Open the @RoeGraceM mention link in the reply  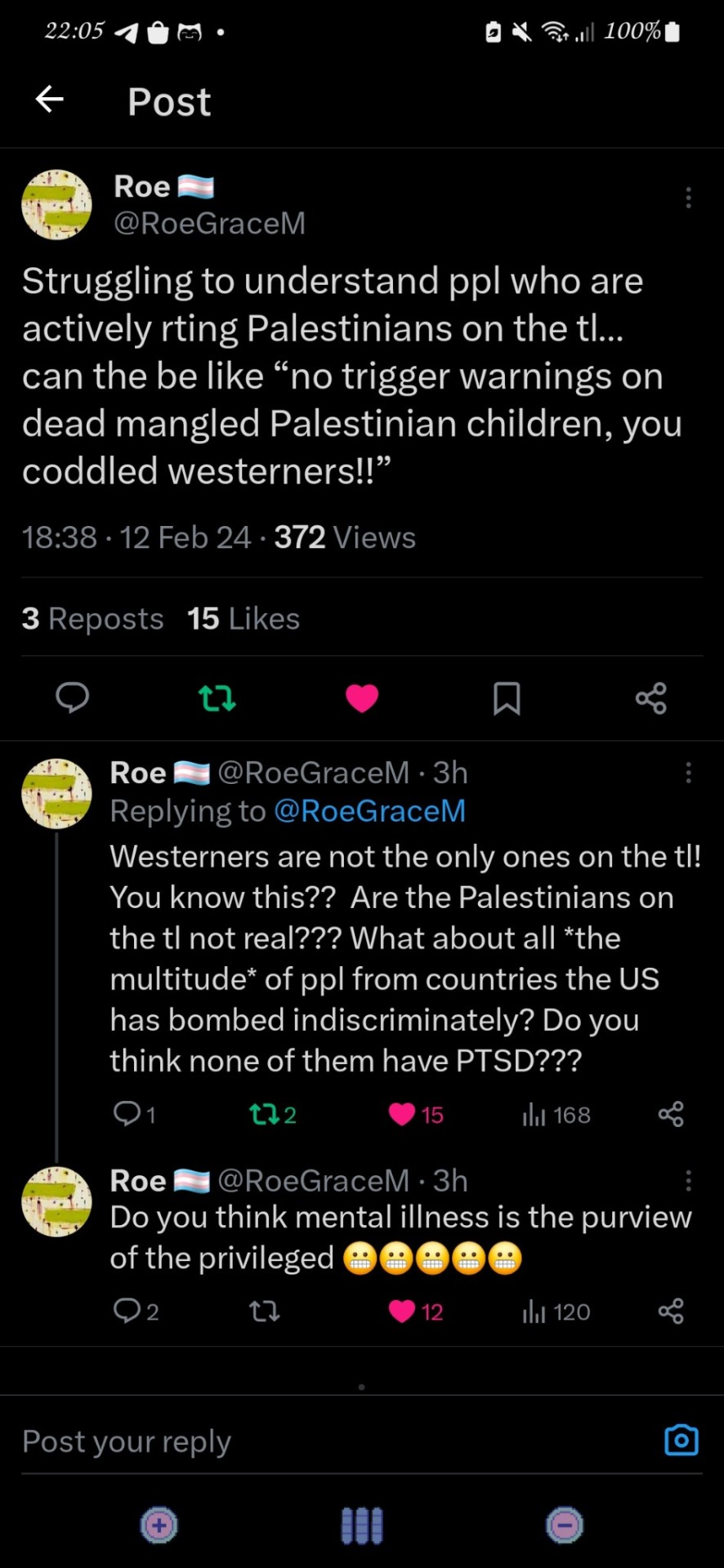369,811
